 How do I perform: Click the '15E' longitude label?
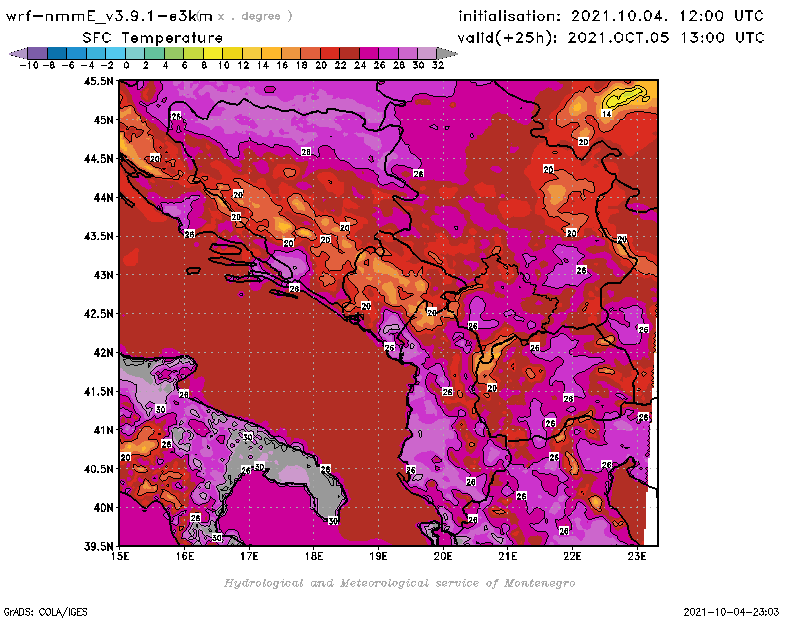(120, 556)
